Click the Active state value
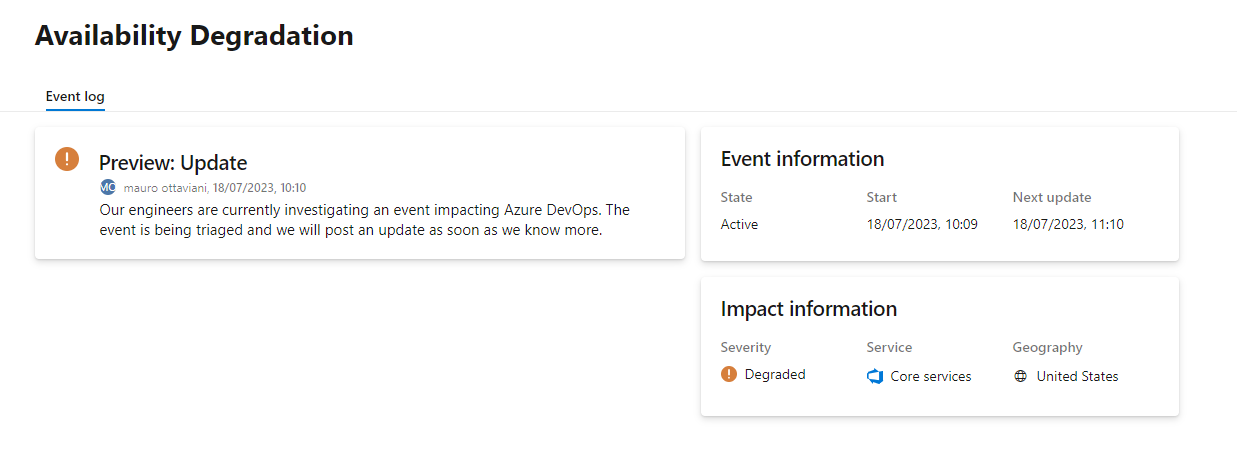This screenshot has width=1237, height=449. click(739, 224)
